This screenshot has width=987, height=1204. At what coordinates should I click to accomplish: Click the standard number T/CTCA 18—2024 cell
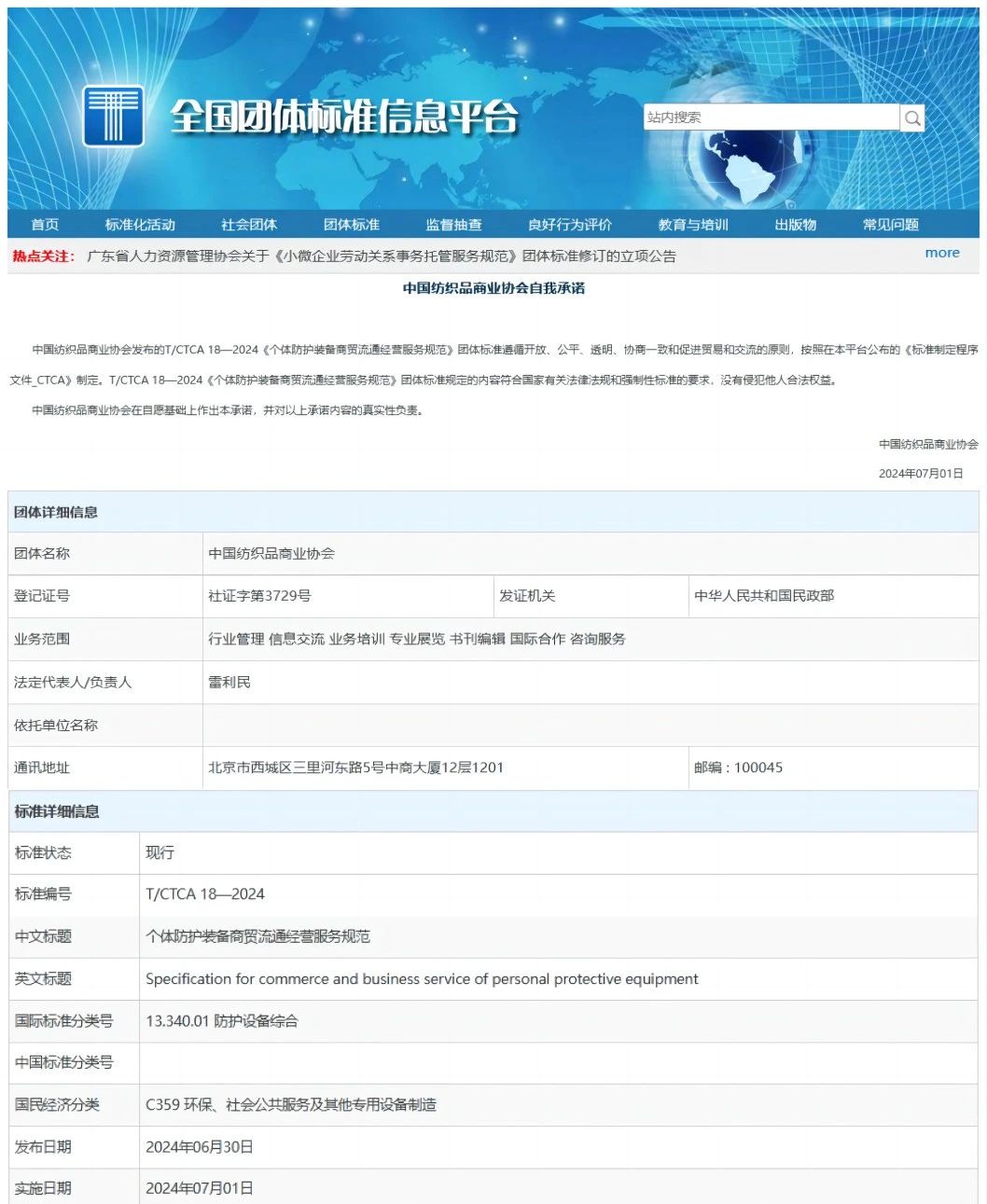(x=205, y=893)
